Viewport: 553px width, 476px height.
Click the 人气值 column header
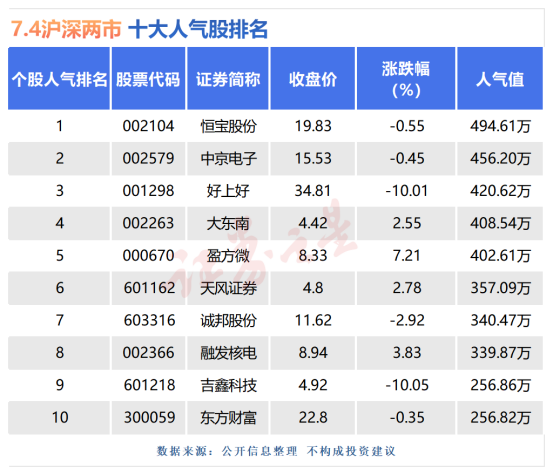(x=500, y=79)
